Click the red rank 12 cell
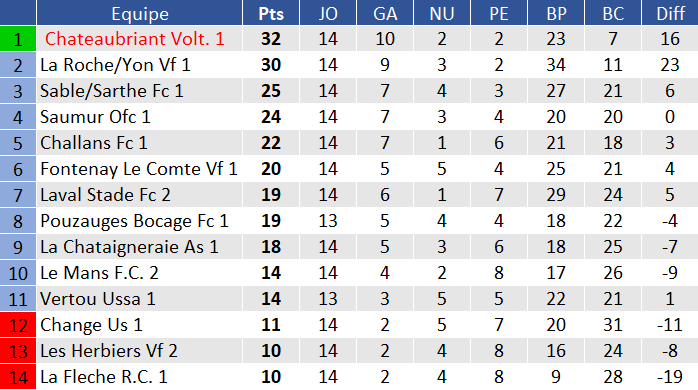 [x=18, y=325]
